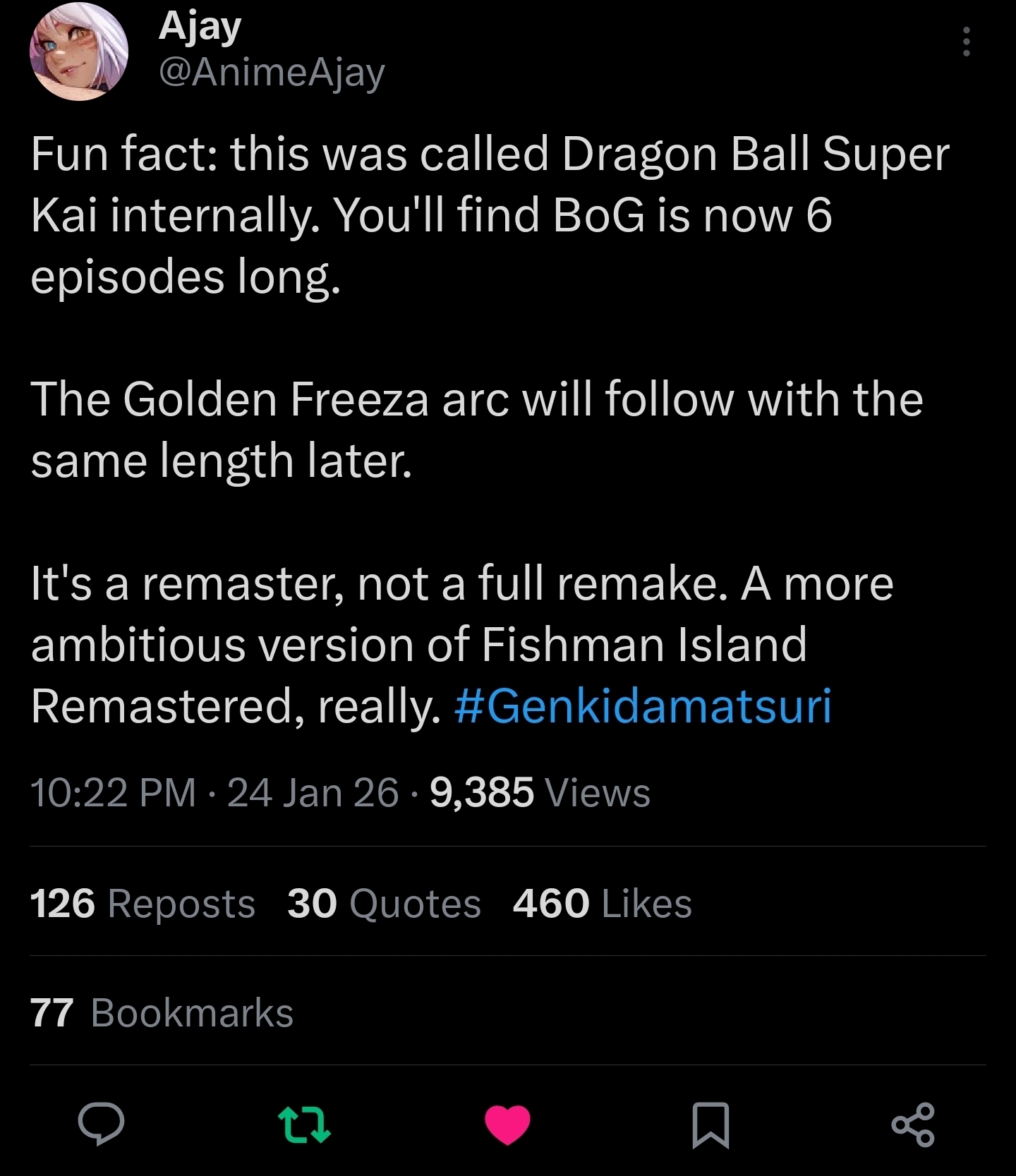
Task: Undo the repost with the green arrows icon
Action: 304,1124
